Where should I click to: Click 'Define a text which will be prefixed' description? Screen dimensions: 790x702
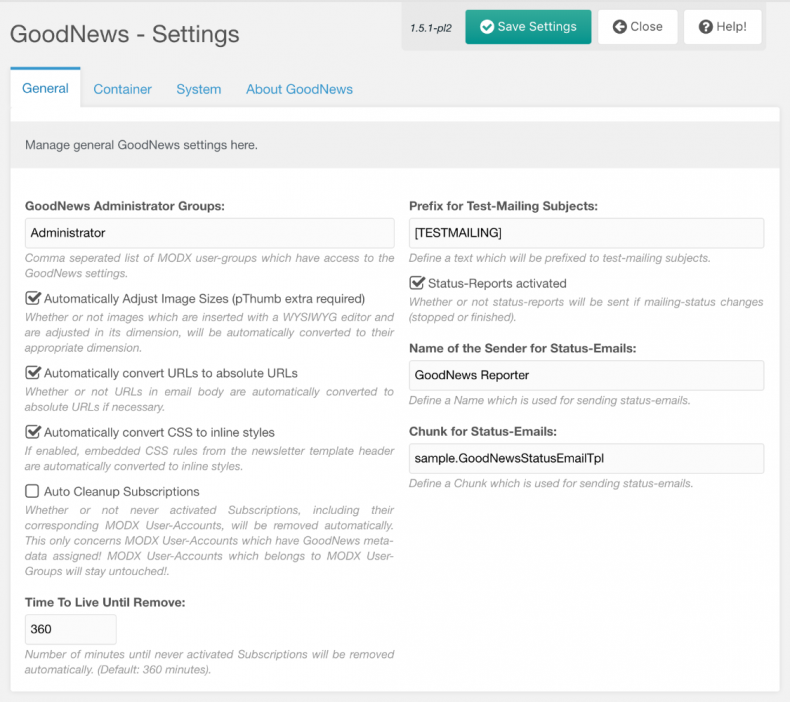560,258
